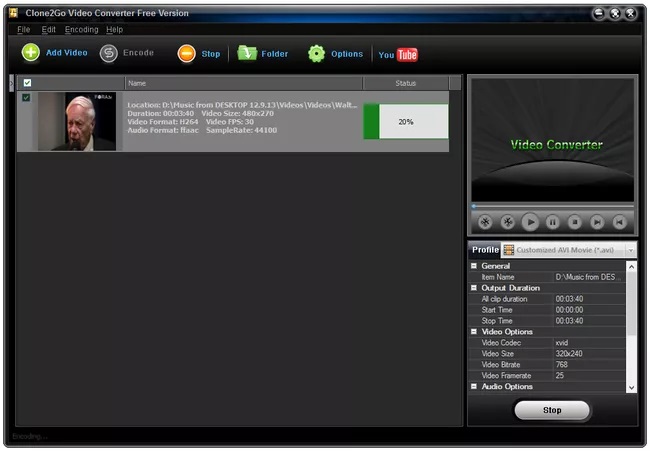Click the first snapshot-style preview control icon
Viewport: 650px width, 451px height.
coord(485,222)
